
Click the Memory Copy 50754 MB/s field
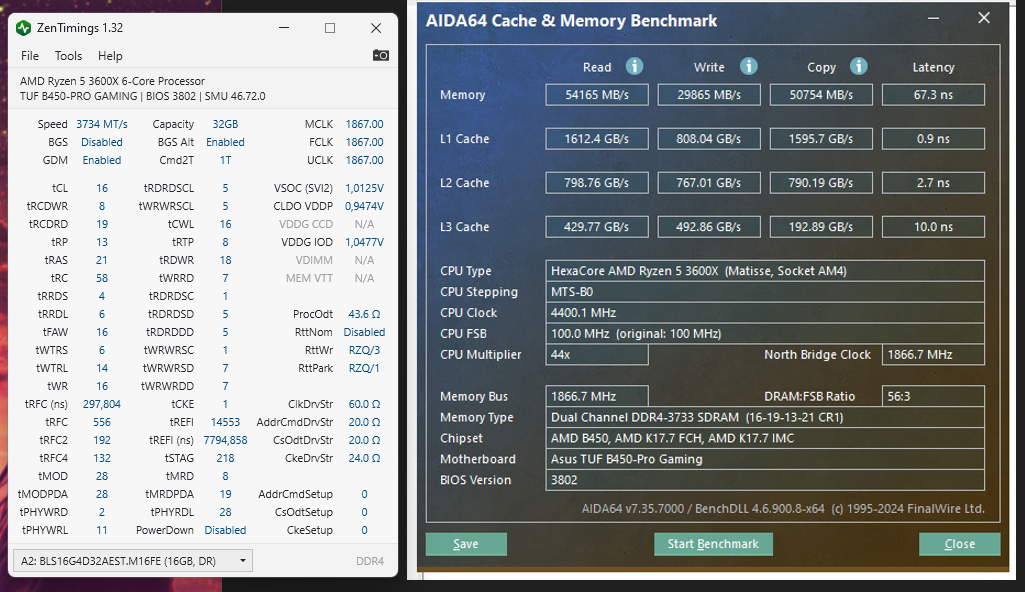click(821, 95)
